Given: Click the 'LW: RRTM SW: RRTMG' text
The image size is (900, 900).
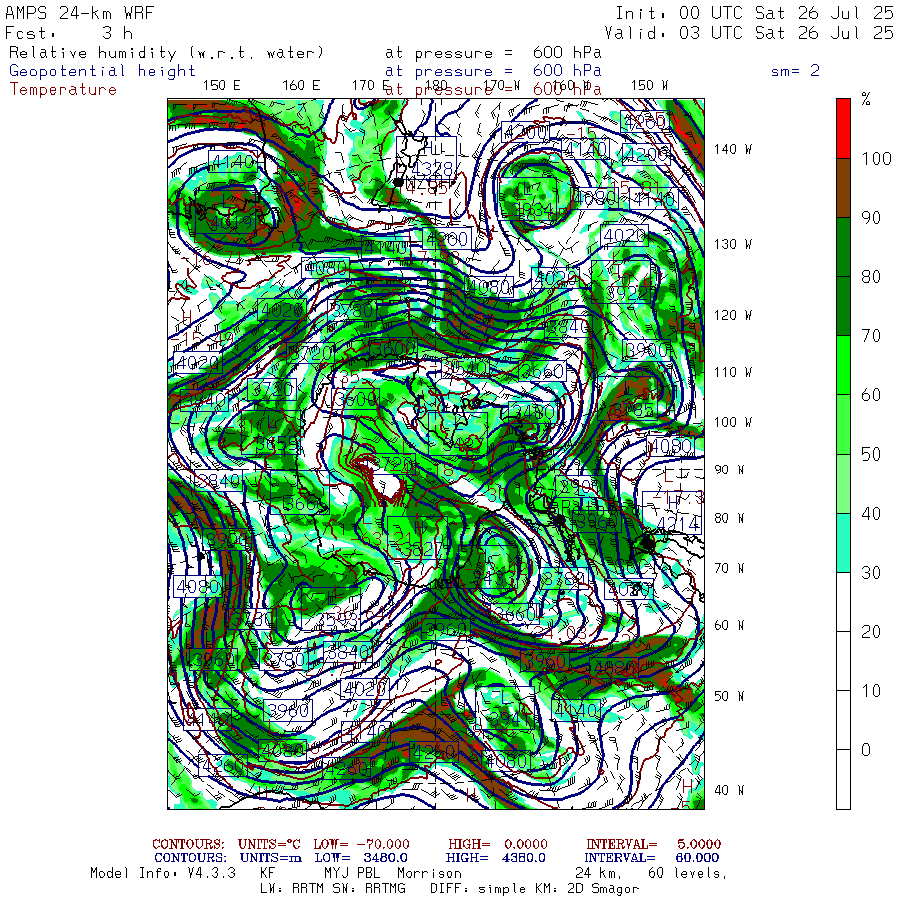Looking at the screenshot, I should tap(333, 889).
